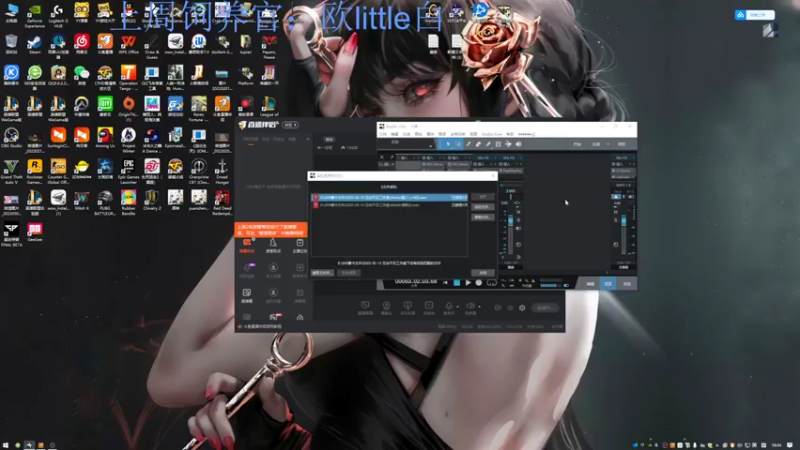Screen dimensions: 800x450
Task: Click the Record button in Studio One transport
Action: [x=479, y=283]
